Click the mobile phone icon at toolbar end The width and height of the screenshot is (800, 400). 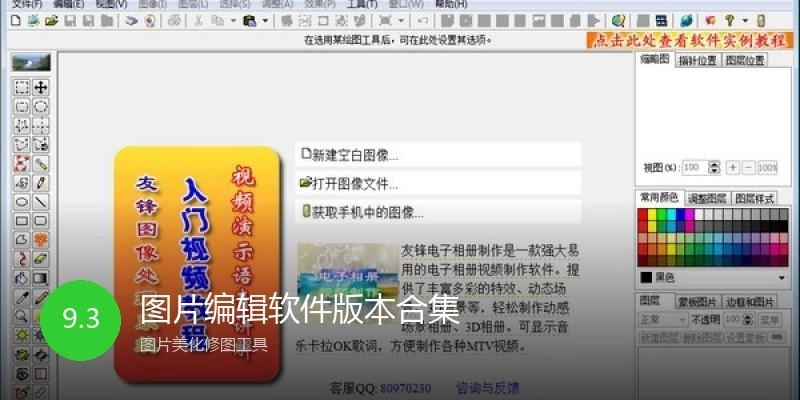(761, 21)
